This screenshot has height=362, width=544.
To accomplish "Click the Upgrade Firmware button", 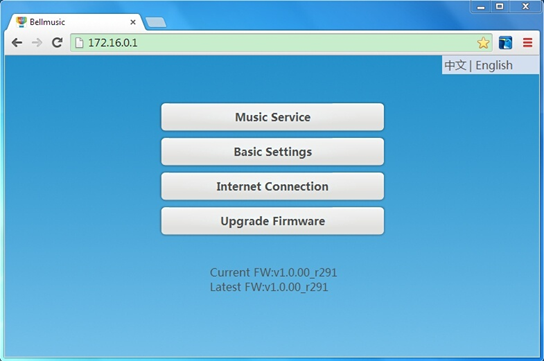I will (273, 221).
